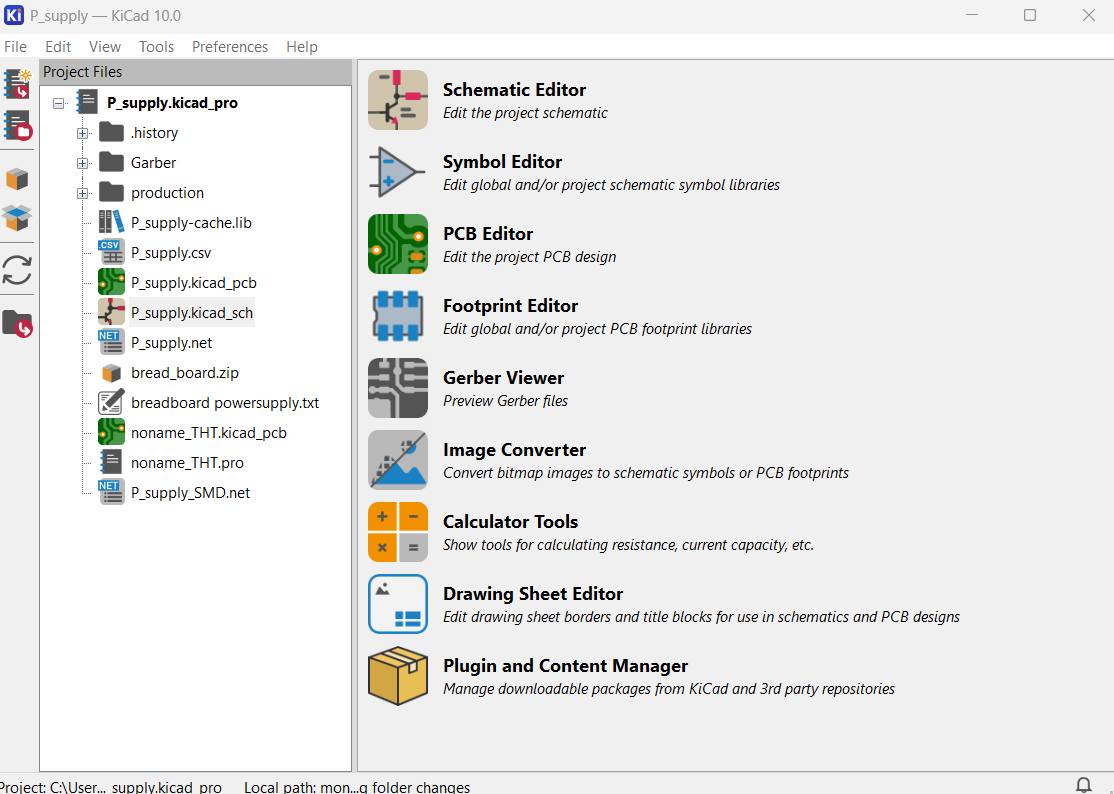Expand the production folder

(82, 193)
